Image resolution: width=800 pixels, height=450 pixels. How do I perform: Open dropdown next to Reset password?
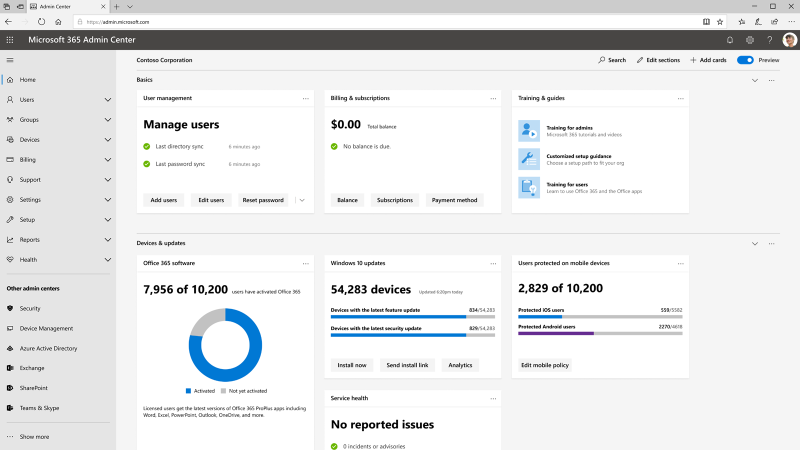click(x=302, y=200)
